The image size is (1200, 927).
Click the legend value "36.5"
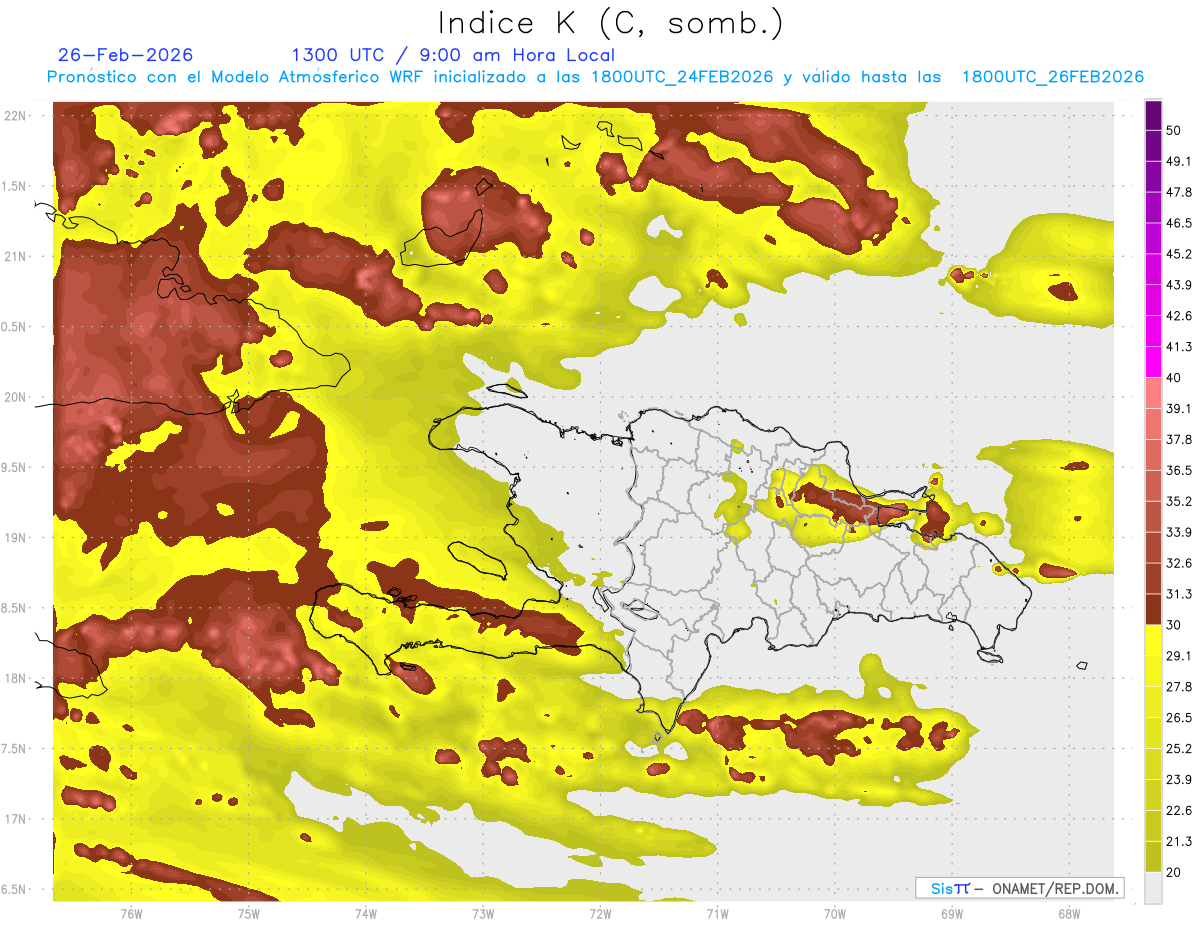click(x=1179, y=470)
